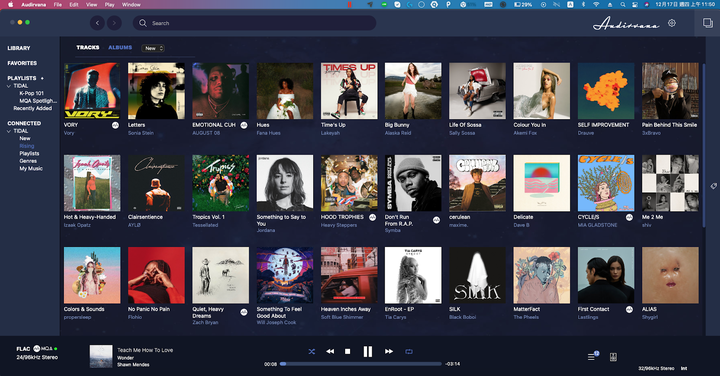
Task: Open the Window menu
Action: (131, 5)
